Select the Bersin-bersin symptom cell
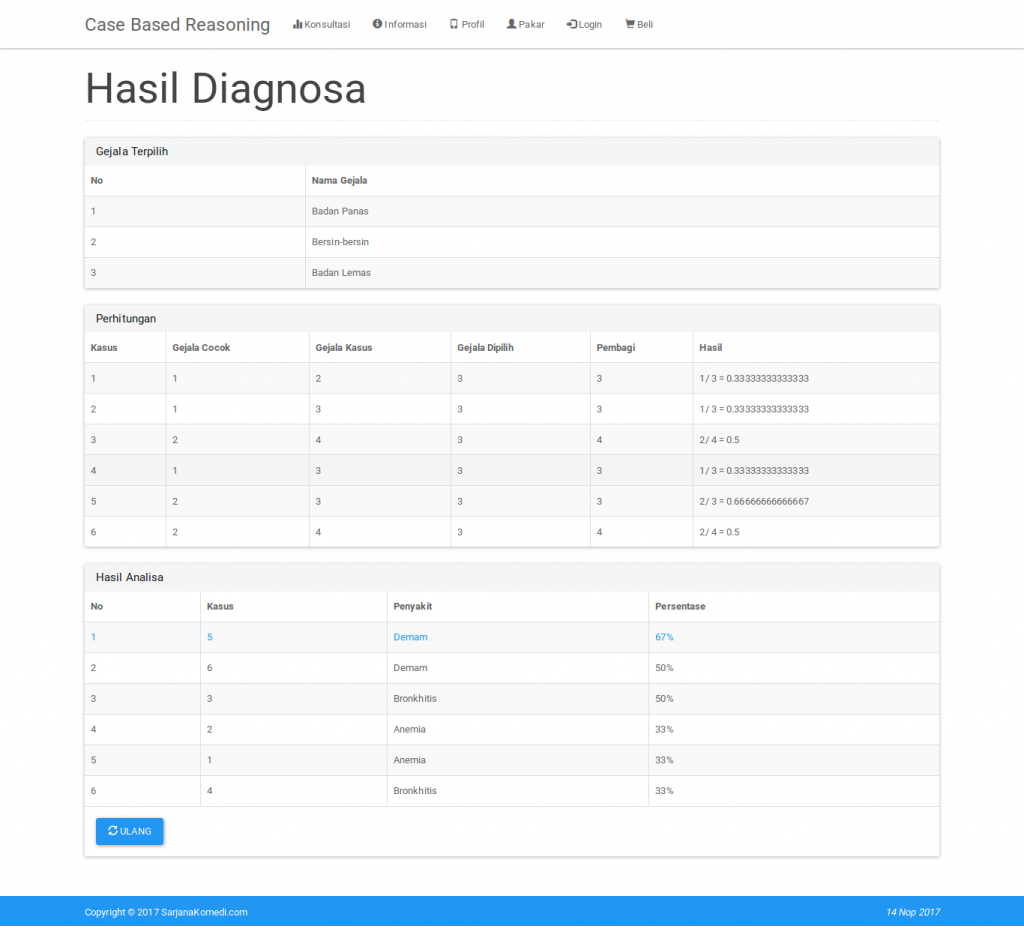Screen dimensions: 1024x929 click(622, 242)
